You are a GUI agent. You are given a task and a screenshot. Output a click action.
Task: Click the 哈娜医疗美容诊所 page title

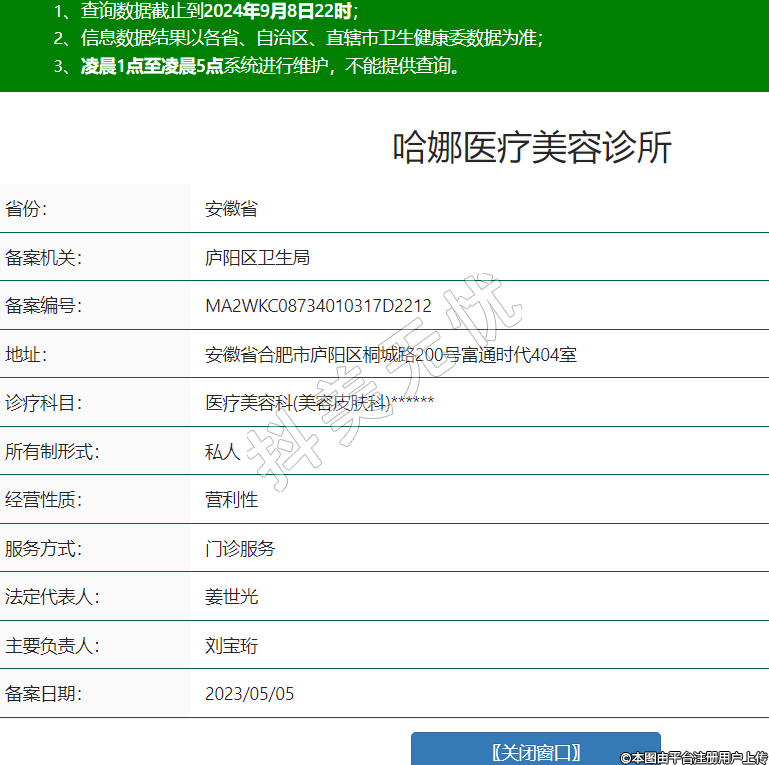click(x=531, y=148)
